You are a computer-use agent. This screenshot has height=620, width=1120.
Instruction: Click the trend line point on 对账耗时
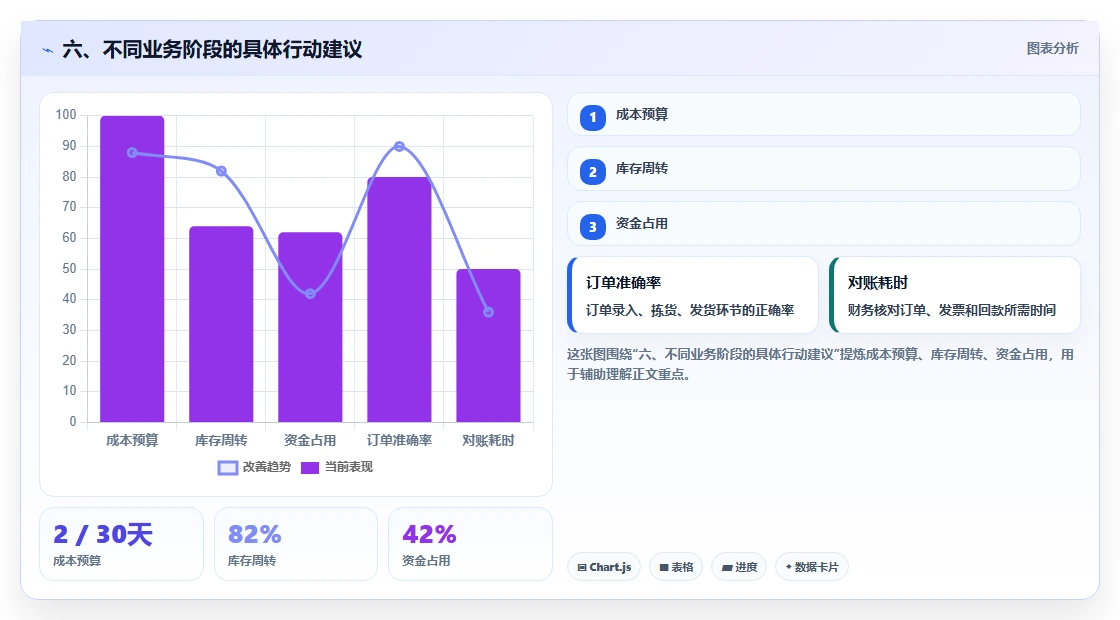[x=489, y=312]
